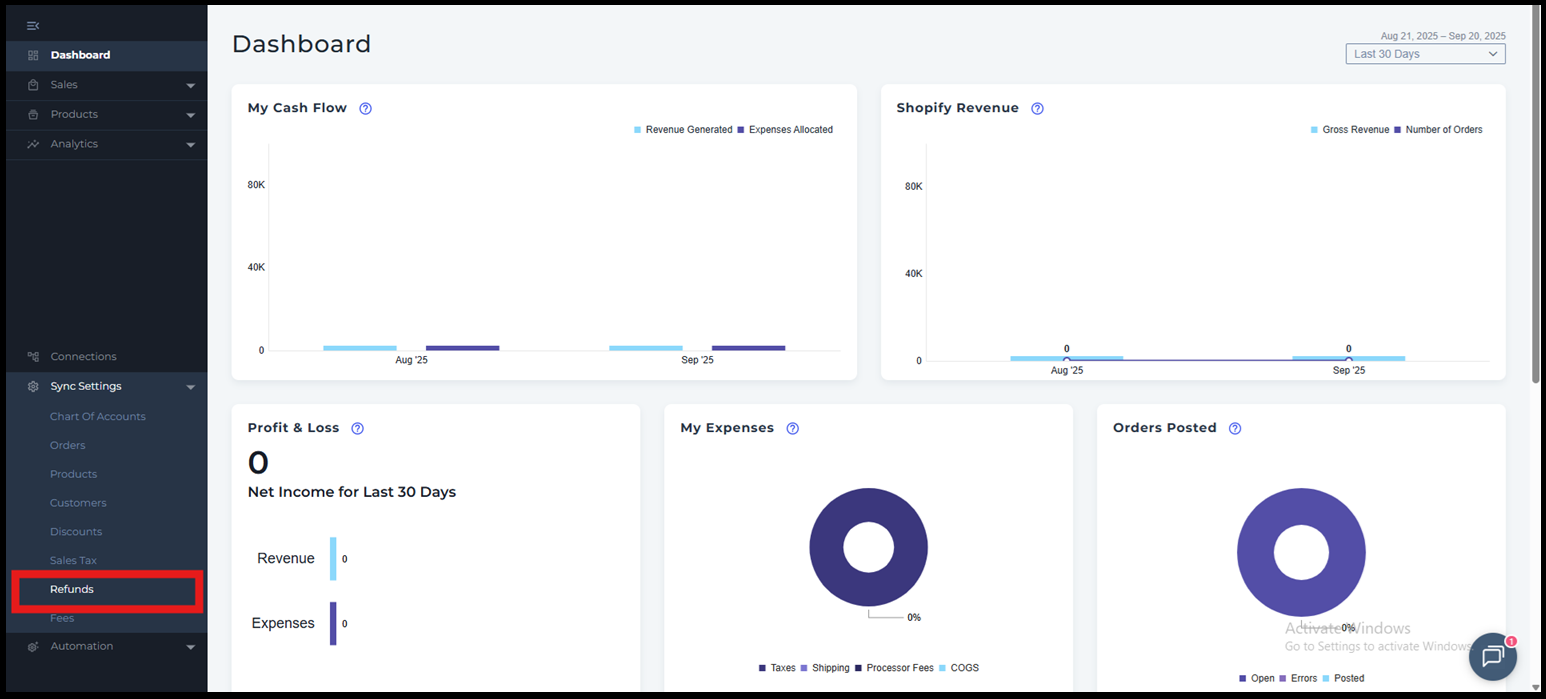Open the chat support bubble icon
This screenshot has width=1546, height=699.
[1492, 657]
